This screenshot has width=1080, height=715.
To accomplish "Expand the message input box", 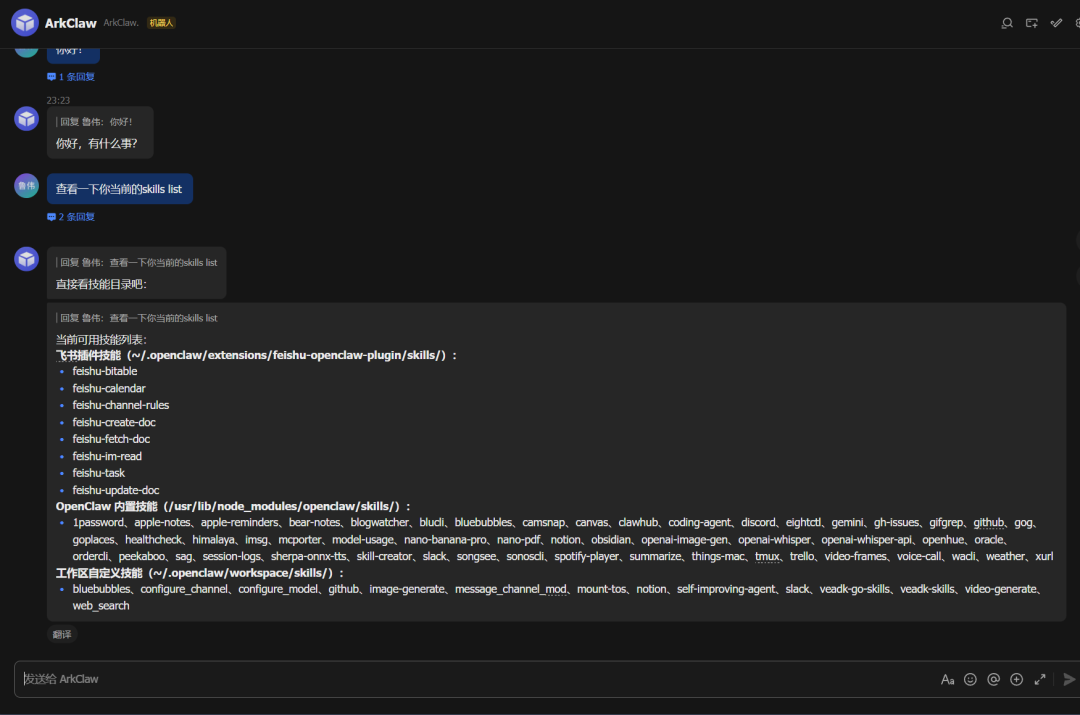I will pos(1040,679).
